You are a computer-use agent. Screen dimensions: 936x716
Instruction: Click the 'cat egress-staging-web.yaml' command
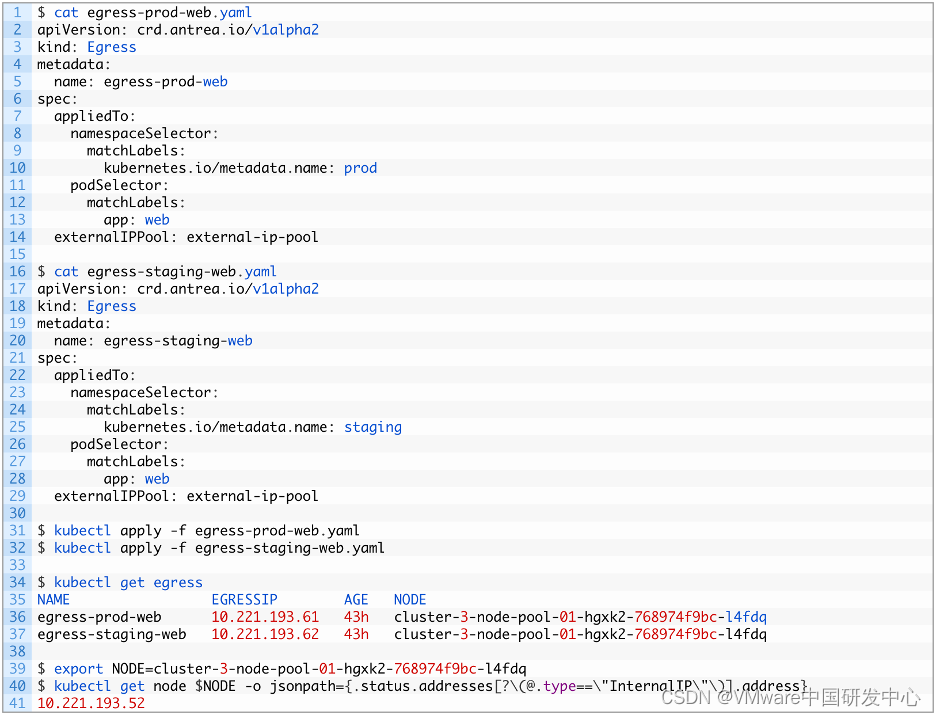coord(165,272)
